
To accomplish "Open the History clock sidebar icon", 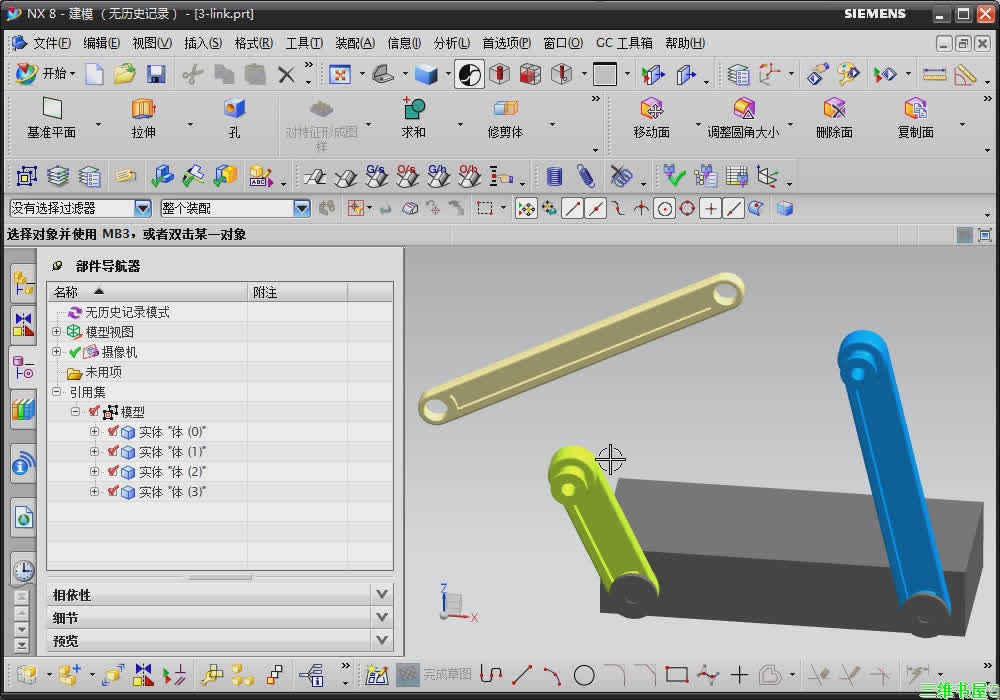I will (x=24, y=570).
